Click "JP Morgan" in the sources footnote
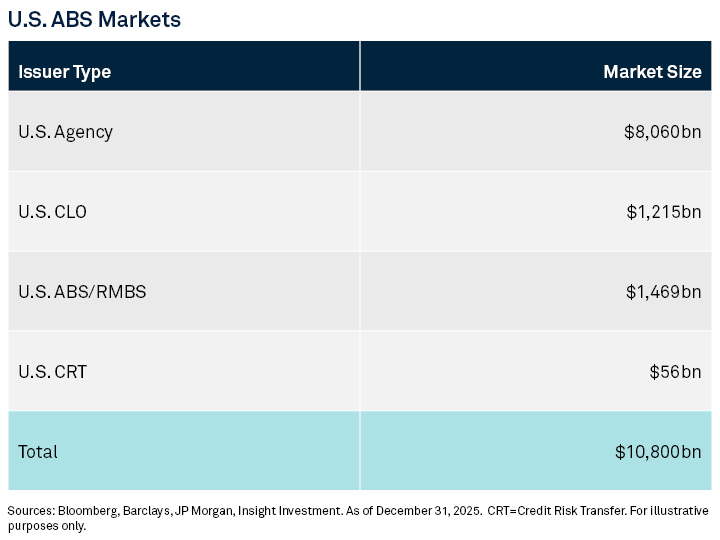Image resolution: width=720 pixels, height=540 pixels. tap(206, 511)
